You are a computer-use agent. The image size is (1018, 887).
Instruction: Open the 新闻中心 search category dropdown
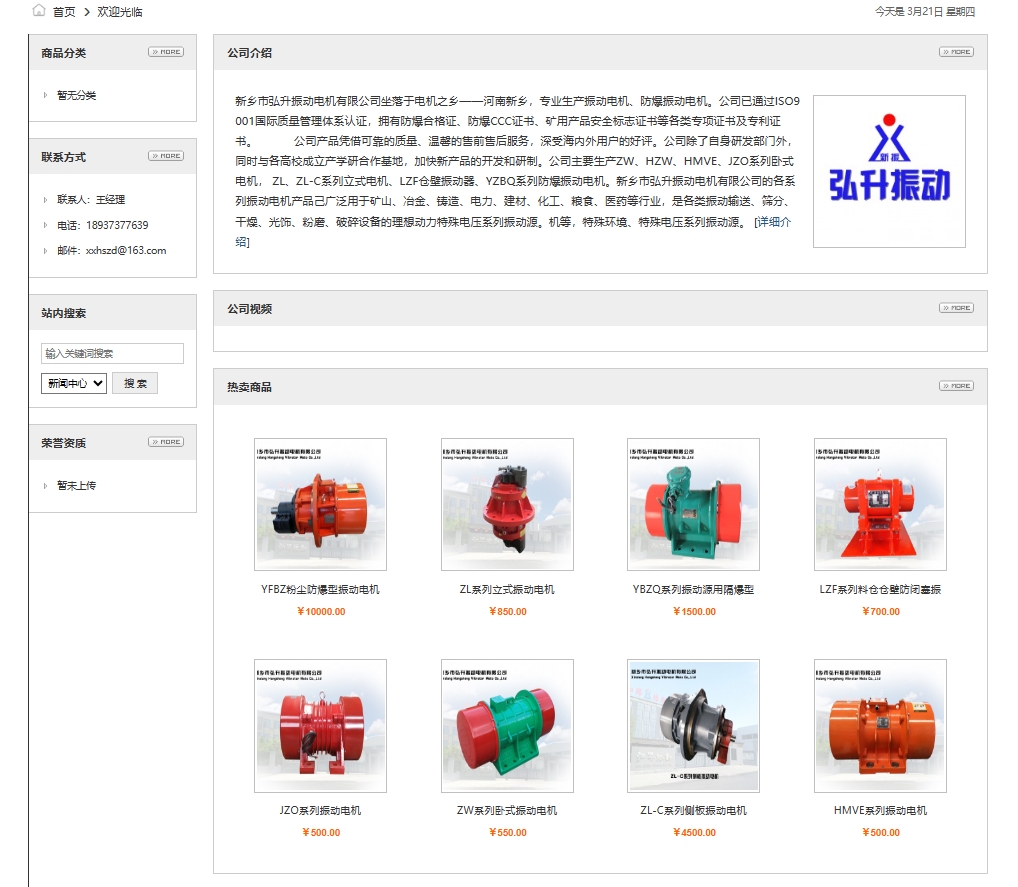(x=74, y=383)
